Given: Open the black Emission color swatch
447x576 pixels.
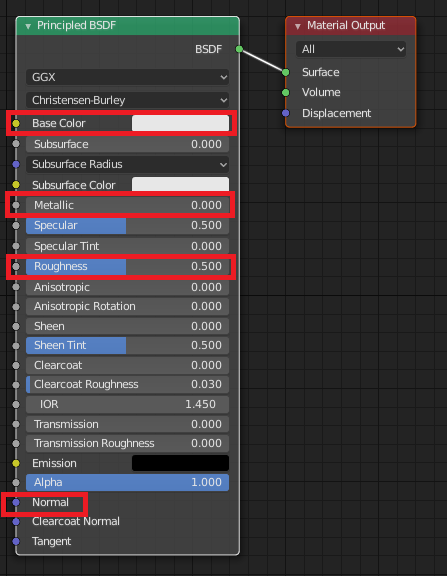Looking at the screenshot, I should (180, 463).
